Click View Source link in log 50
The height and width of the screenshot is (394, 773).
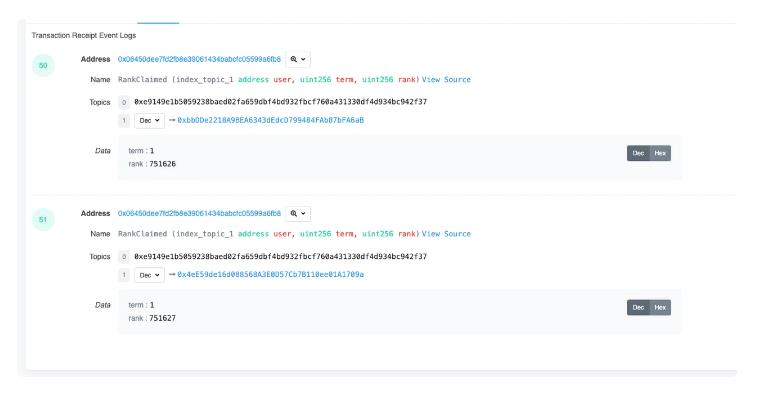tap(446, 79)
